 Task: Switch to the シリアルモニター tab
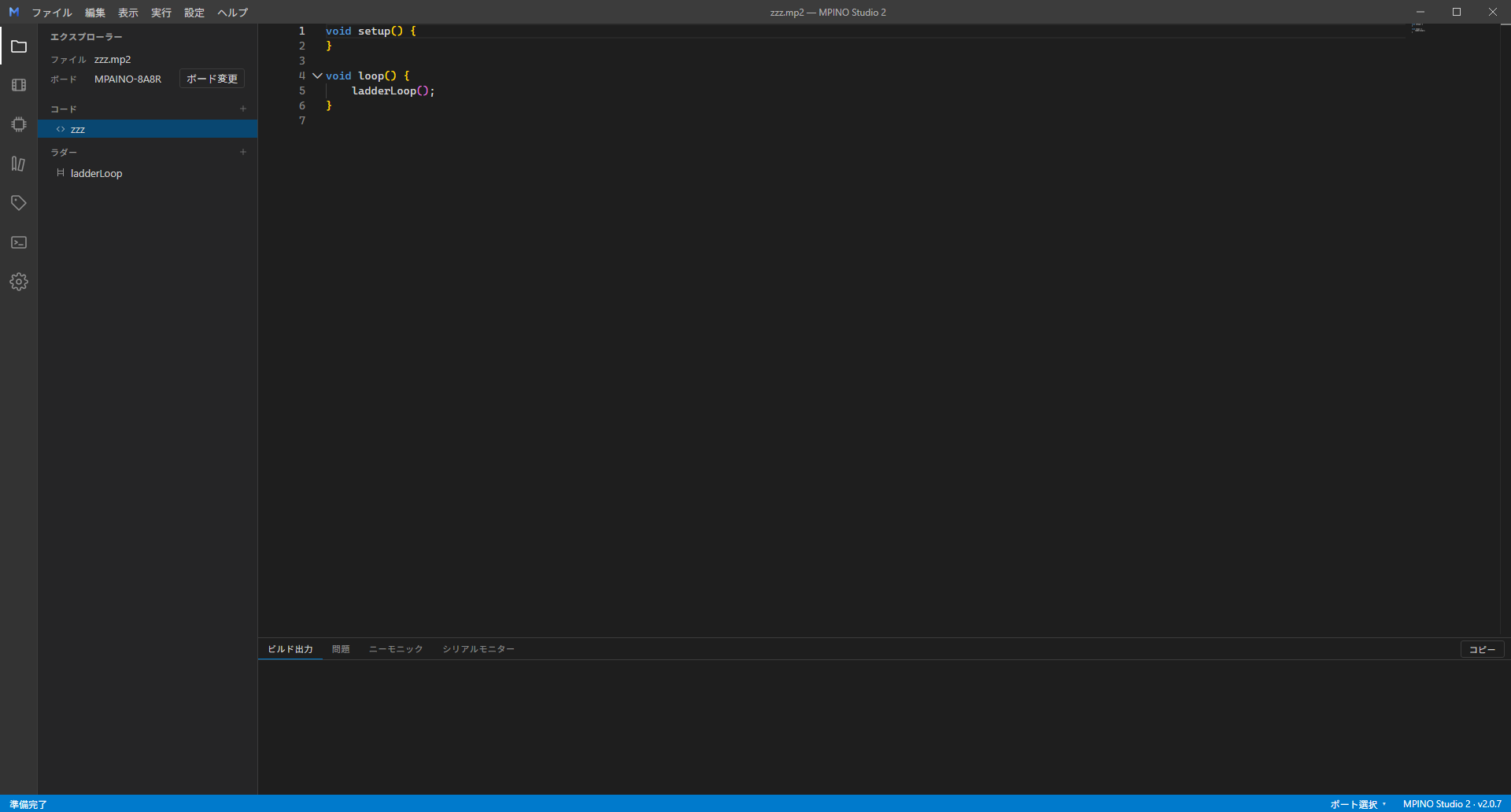pyautogui.click(x=478, y=649)
